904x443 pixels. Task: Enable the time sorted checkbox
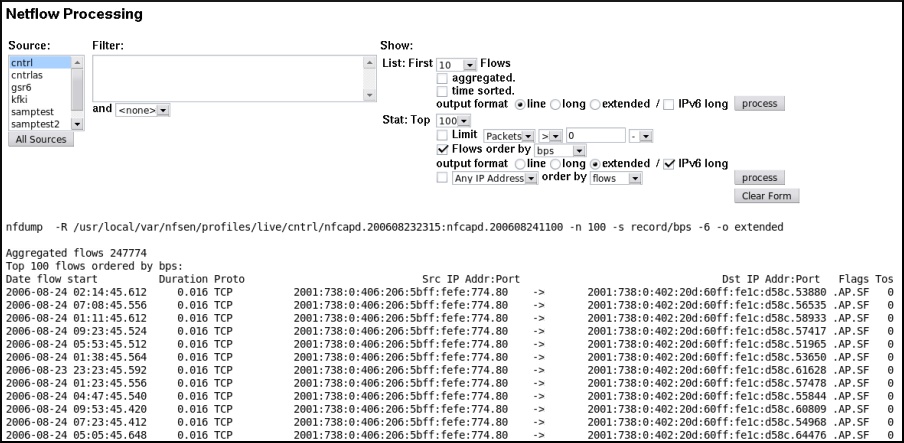[443, 91]
